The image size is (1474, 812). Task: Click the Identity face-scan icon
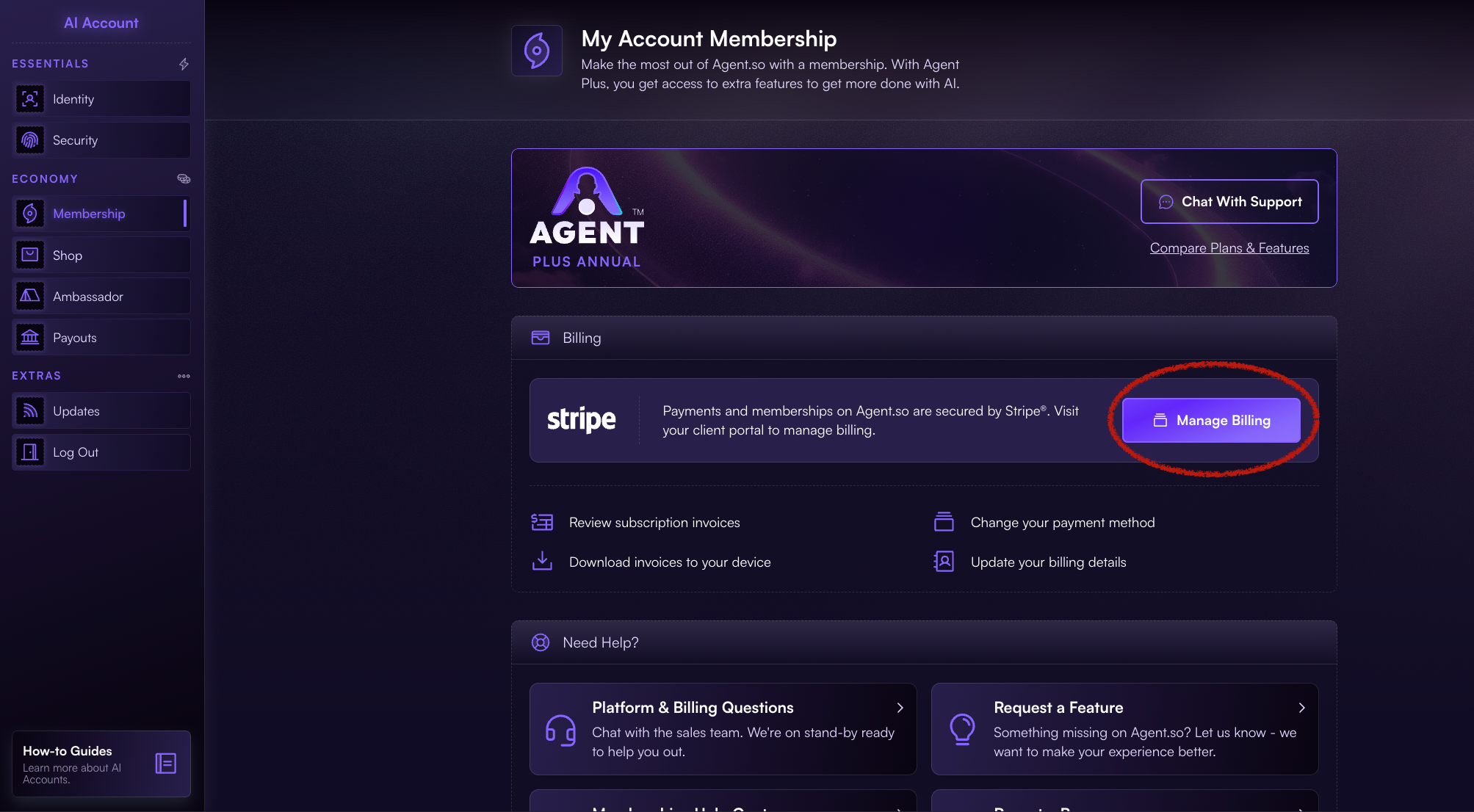[x=30, y=99]
